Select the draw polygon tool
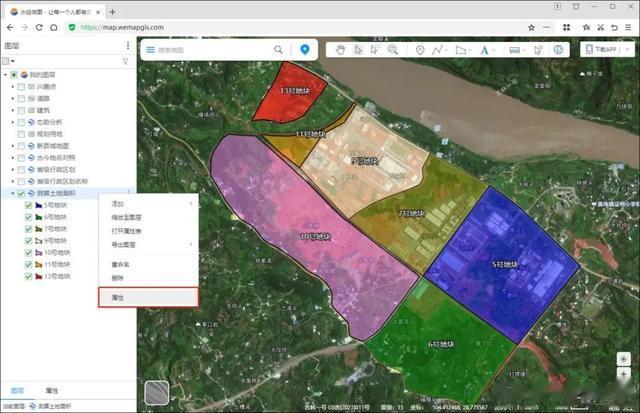This screenshot has height=413, width=640. coord(461,50)
